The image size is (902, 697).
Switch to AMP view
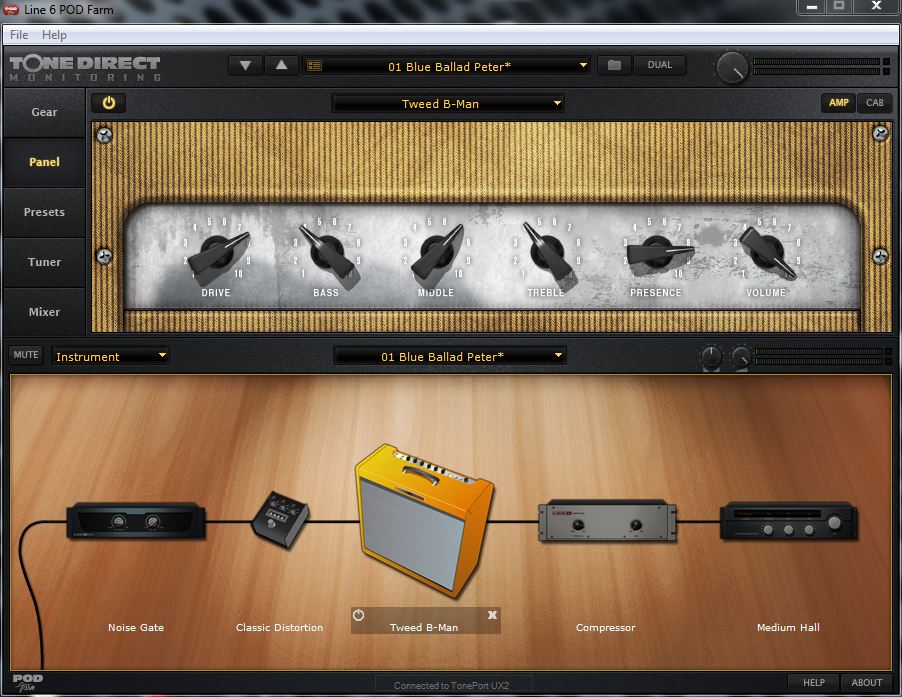(838, 103)
